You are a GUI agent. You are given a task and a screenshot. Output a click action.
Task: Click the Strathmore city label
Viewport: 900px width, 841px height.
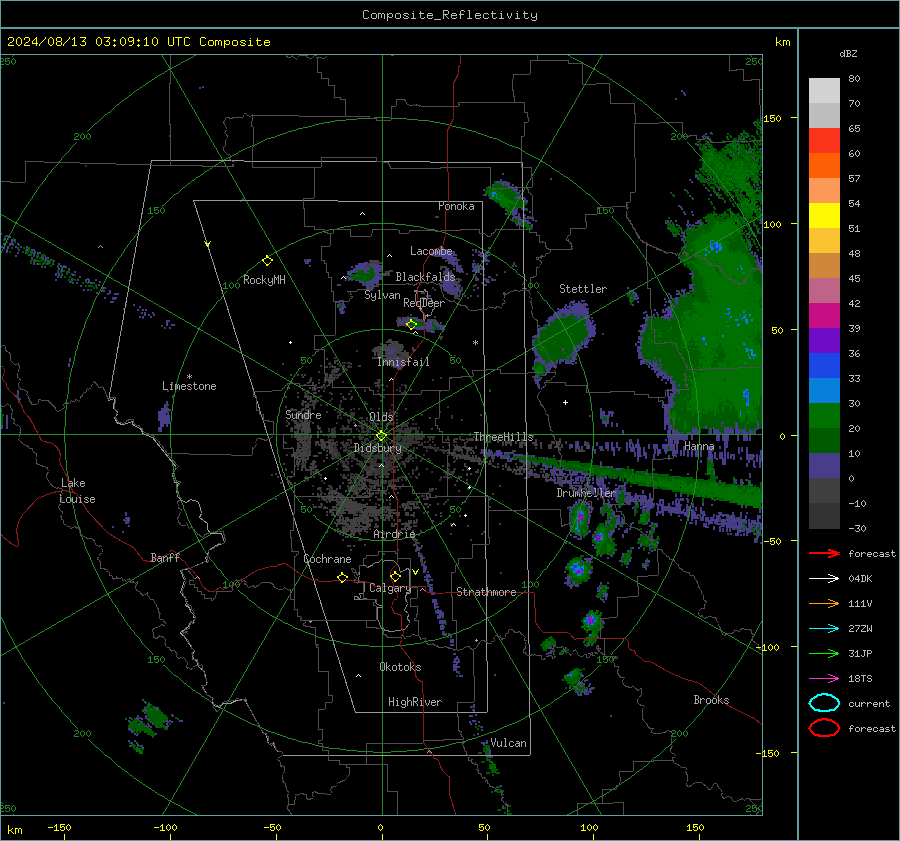pyautogui.click(x=486, y=592)
